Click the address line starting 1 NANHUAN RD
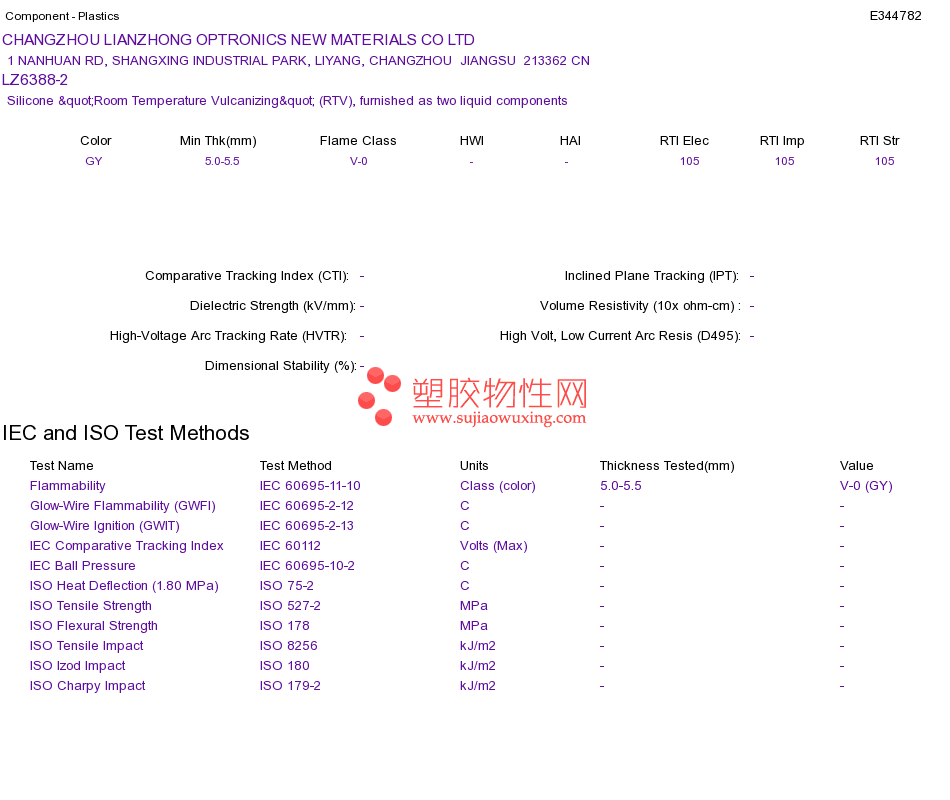The width and height of the screenshot is (950, 800). 298,61
